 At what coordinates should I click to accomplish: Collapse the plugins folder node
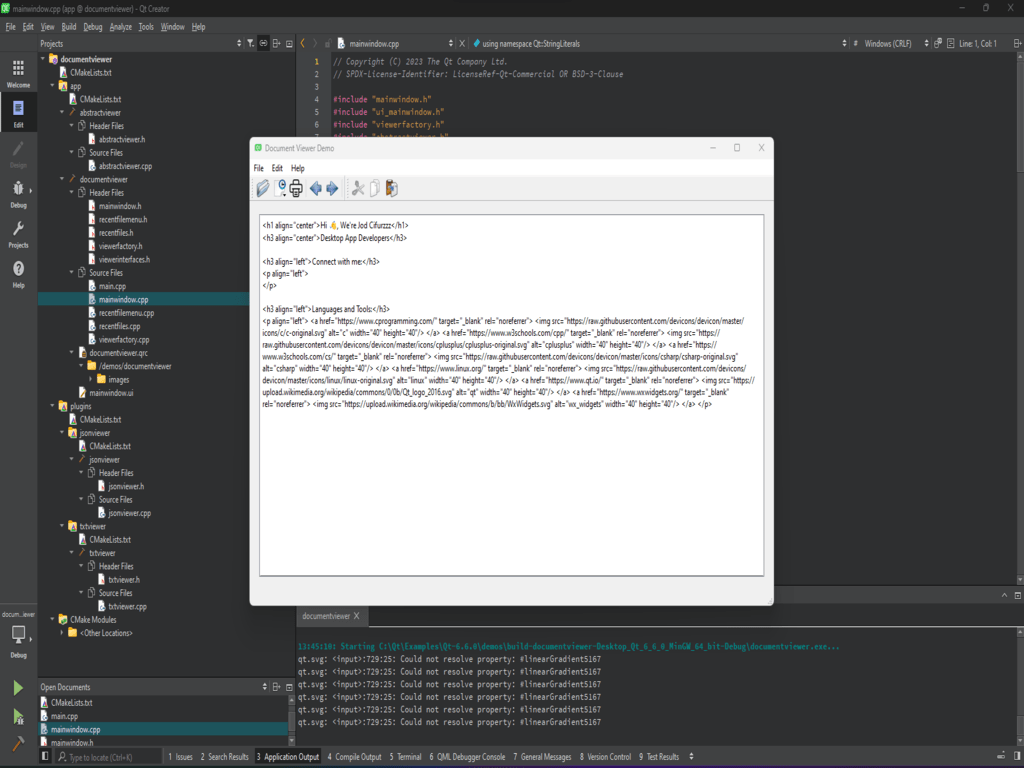point(53,406)
